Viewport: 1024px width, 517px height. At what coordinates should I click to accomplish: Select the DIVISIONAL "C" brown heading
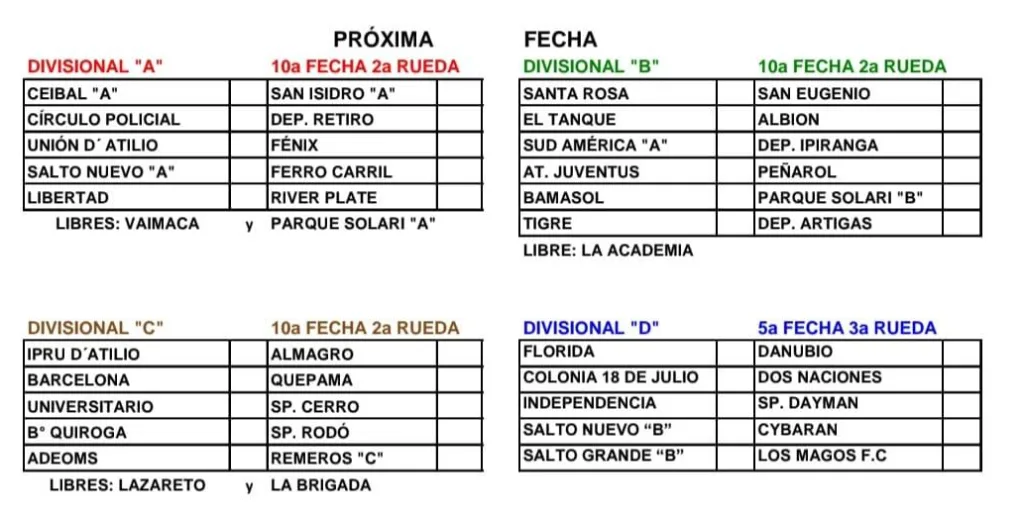(95, 328)
